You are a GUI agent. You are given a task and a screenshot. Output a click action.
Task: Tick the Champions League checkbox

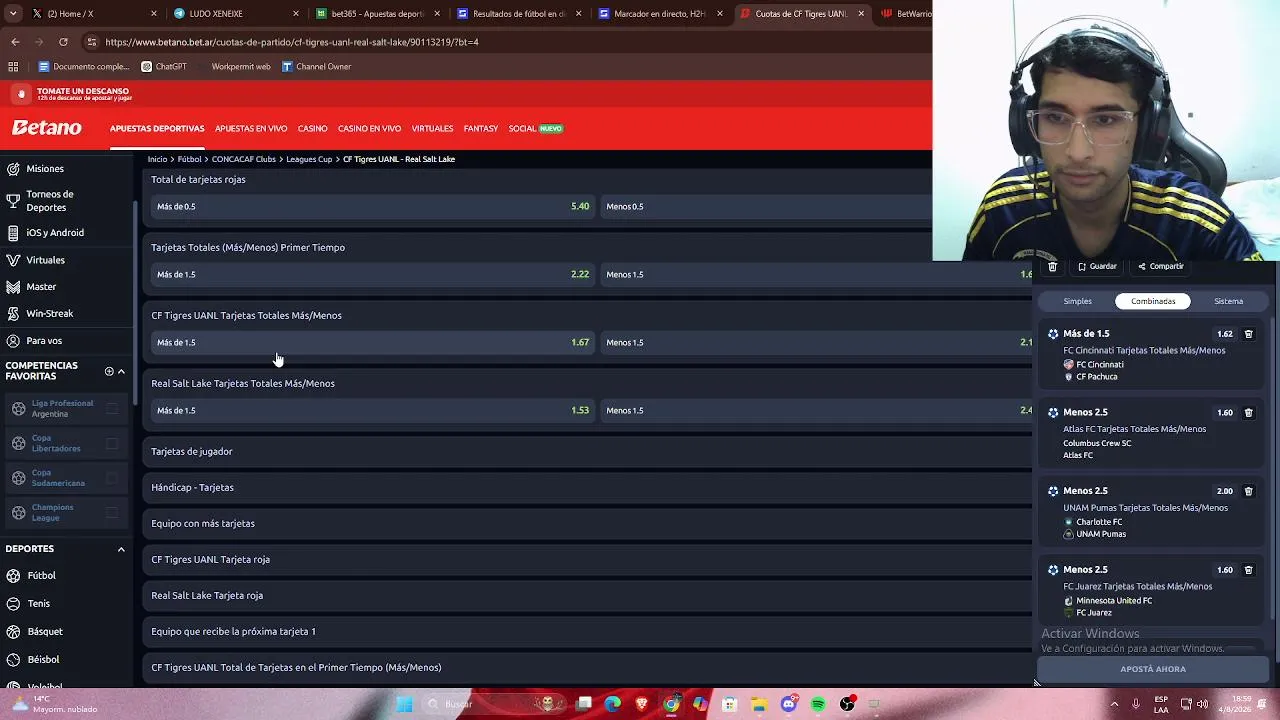pos(112,513)
